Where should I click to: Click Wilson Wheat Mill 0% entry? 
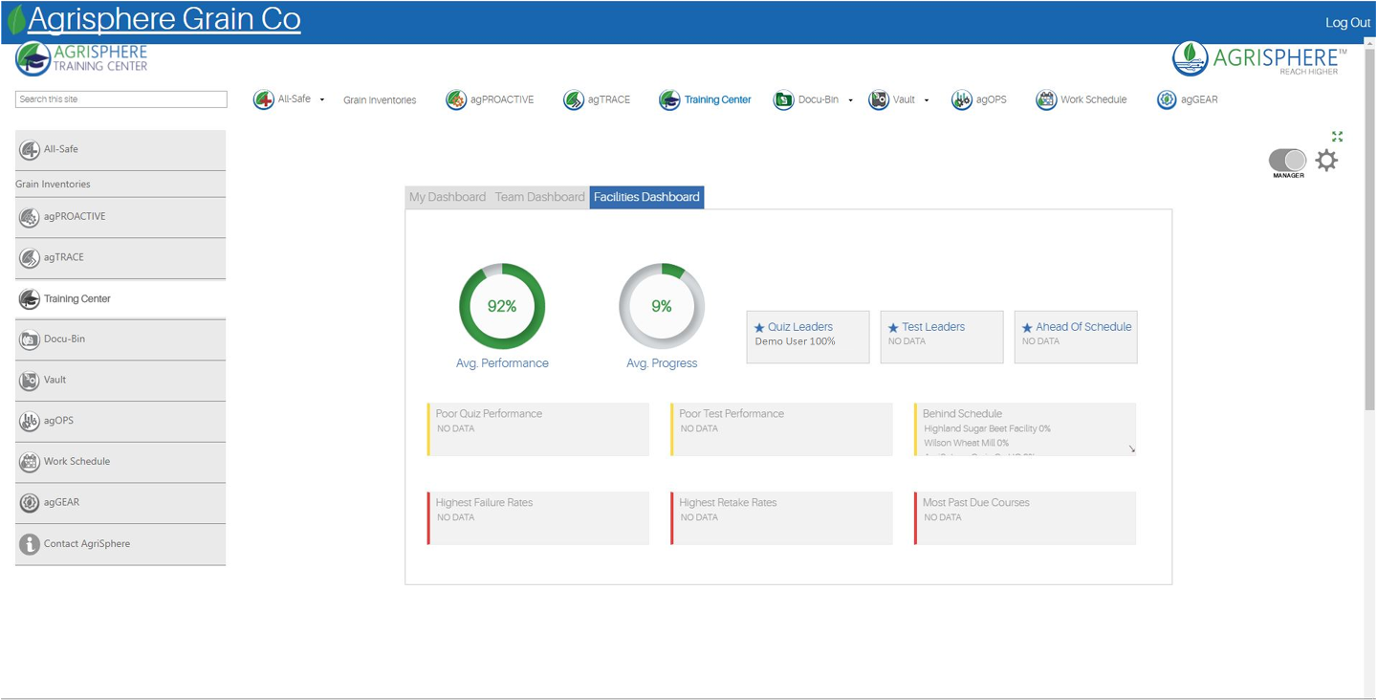[966, 443]
